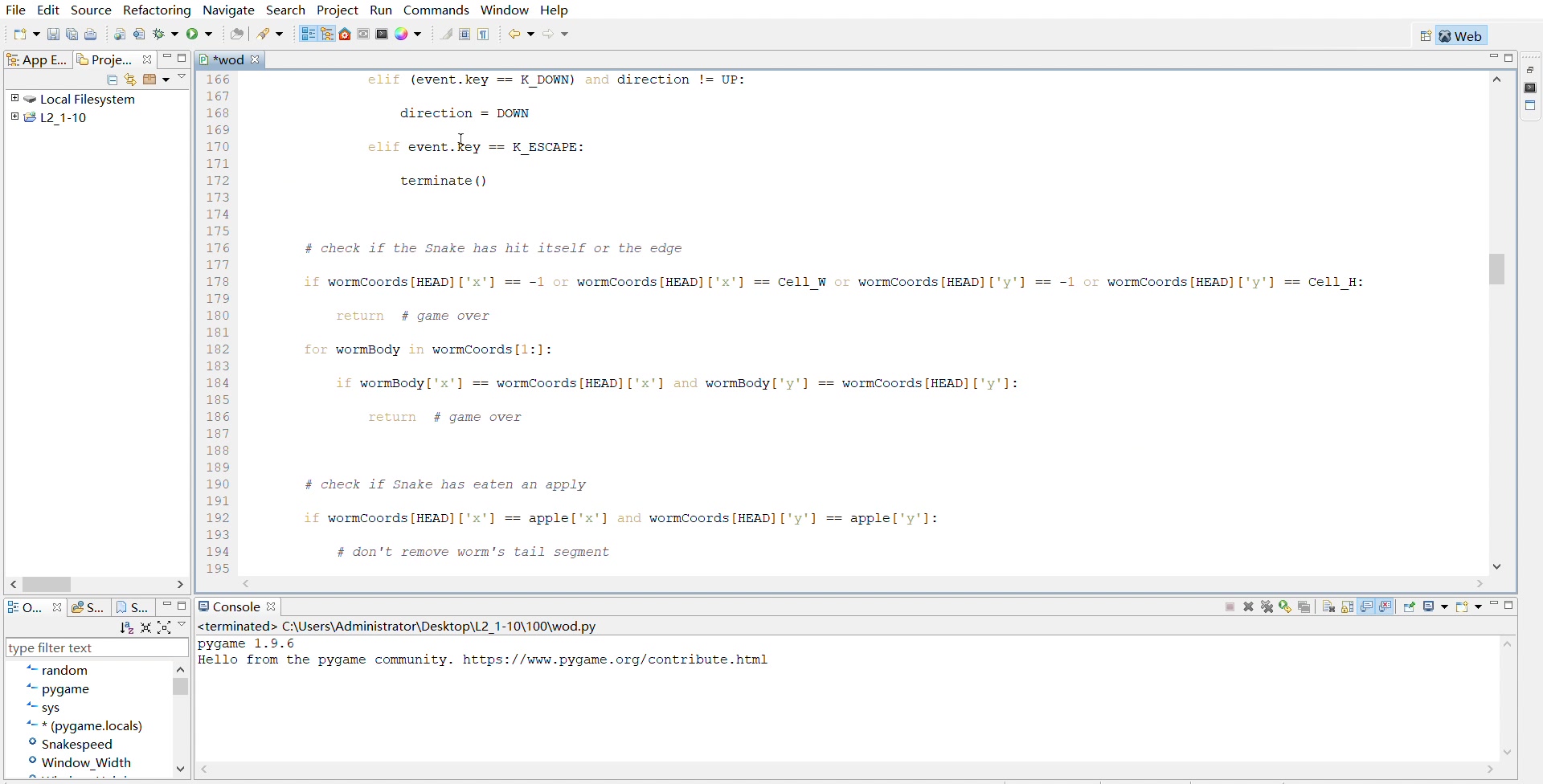
Task: Click the Open folder icon
Action: [237, 35]
